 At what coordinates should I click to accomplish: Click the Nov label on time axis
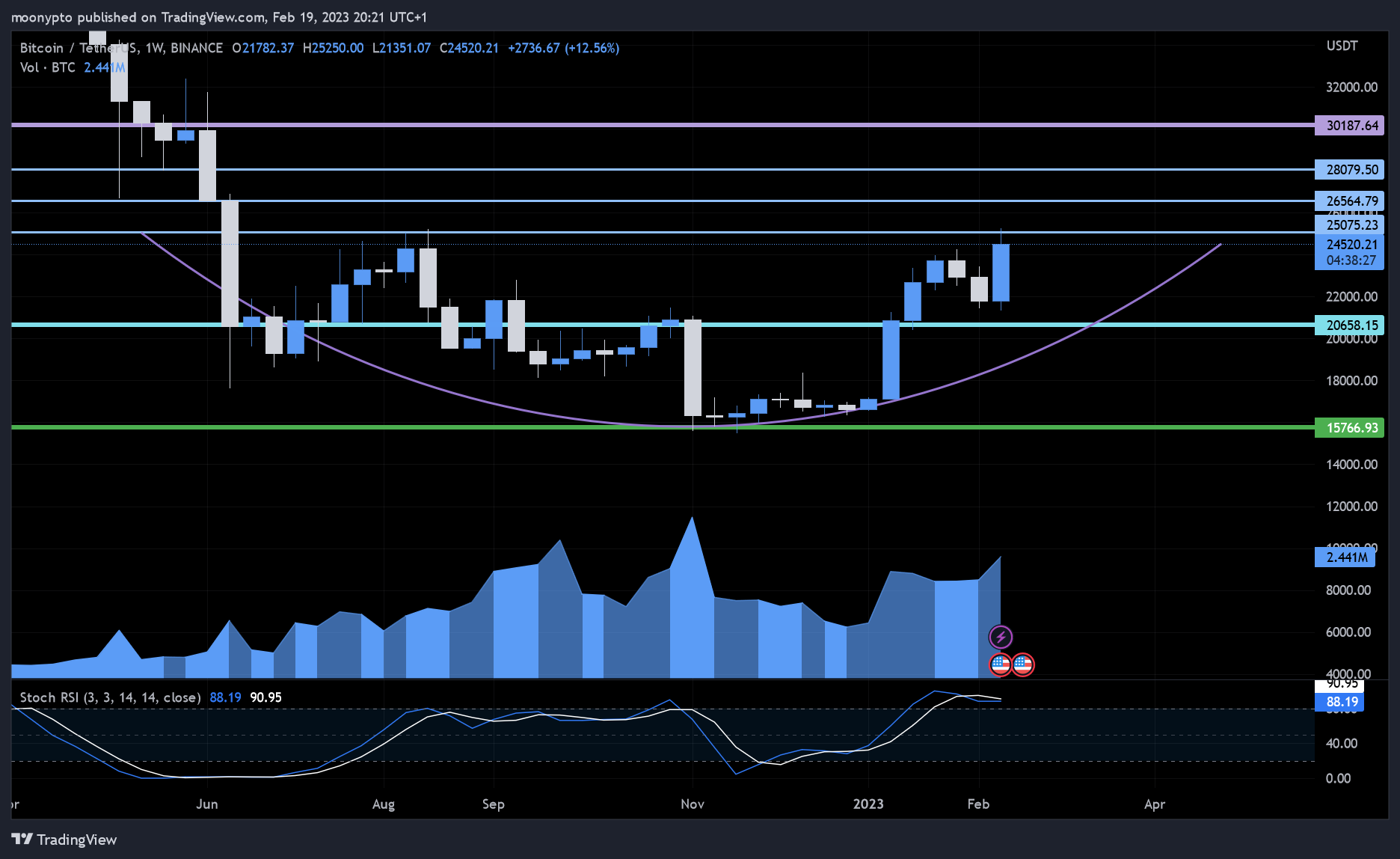[x=693, y=804]
